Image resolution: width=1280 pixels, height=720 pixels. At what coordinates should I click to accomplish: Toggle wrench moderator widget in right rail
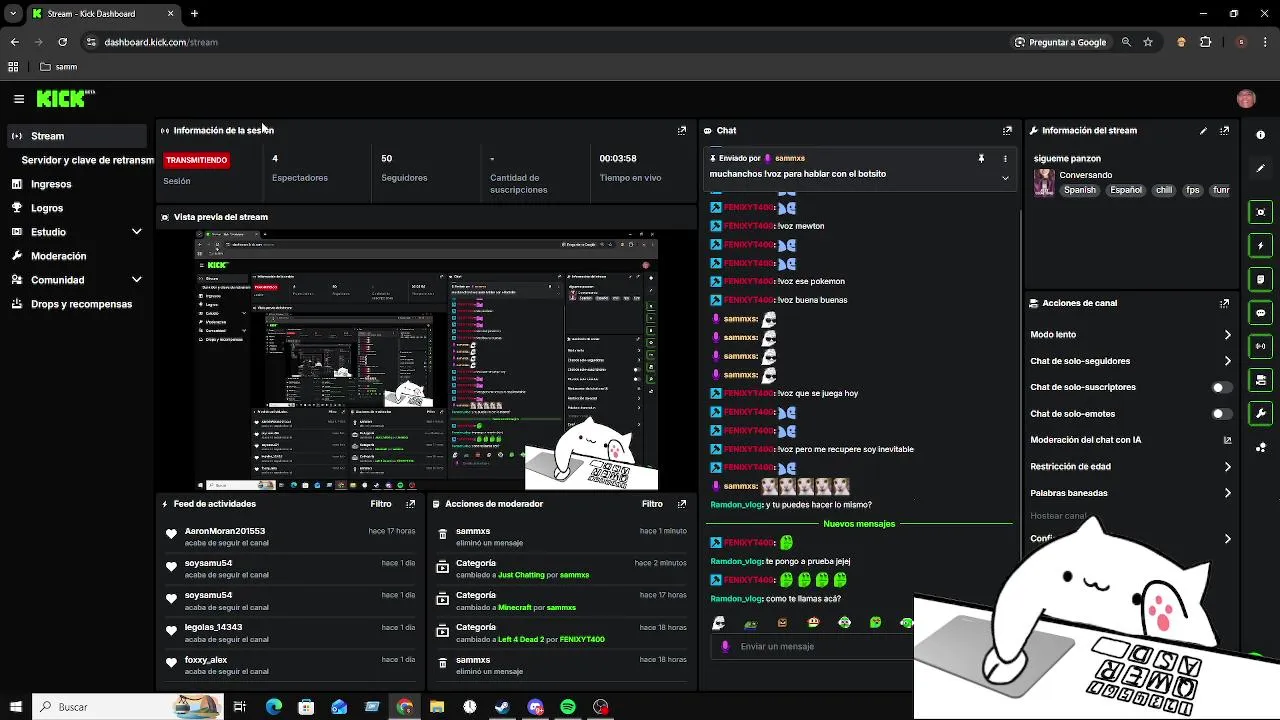pyautogui.click(x=1260, y=413)
